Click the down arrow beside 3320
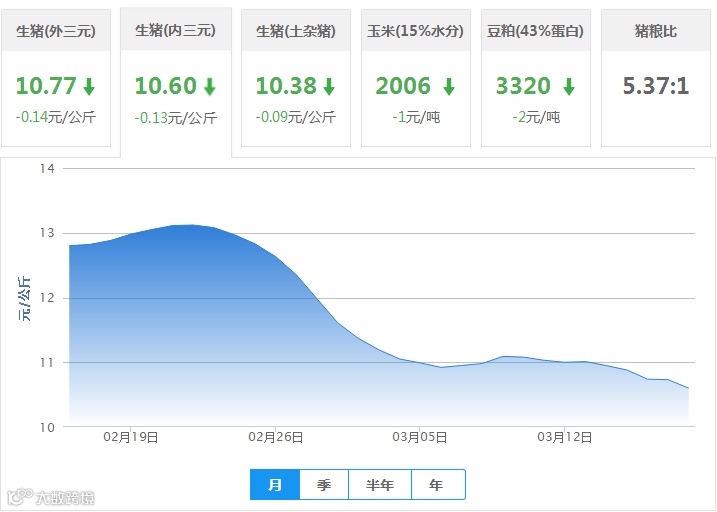This screenshot has width=717, height=512. point(569,86)
